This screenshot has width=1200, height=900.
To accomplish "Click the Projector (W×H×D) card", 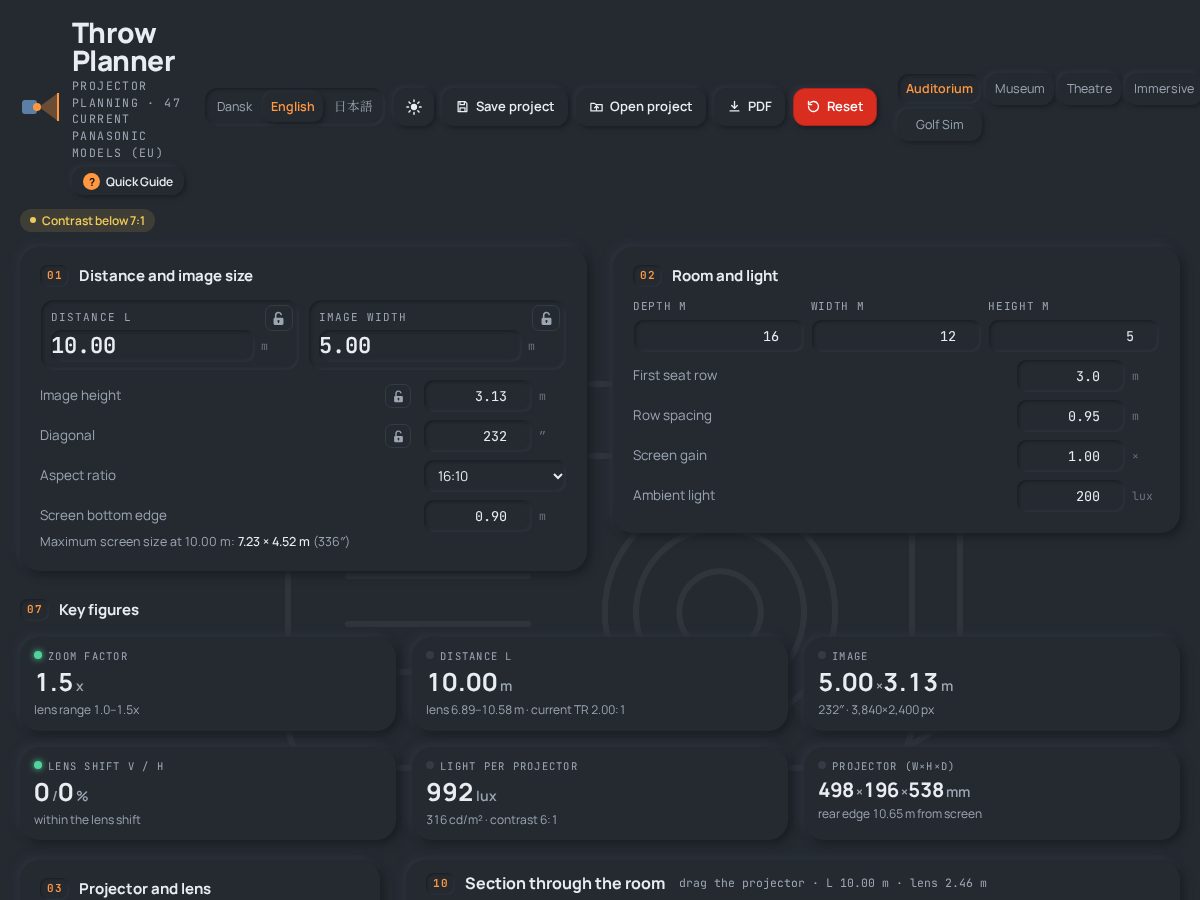I will pos(991,794).
